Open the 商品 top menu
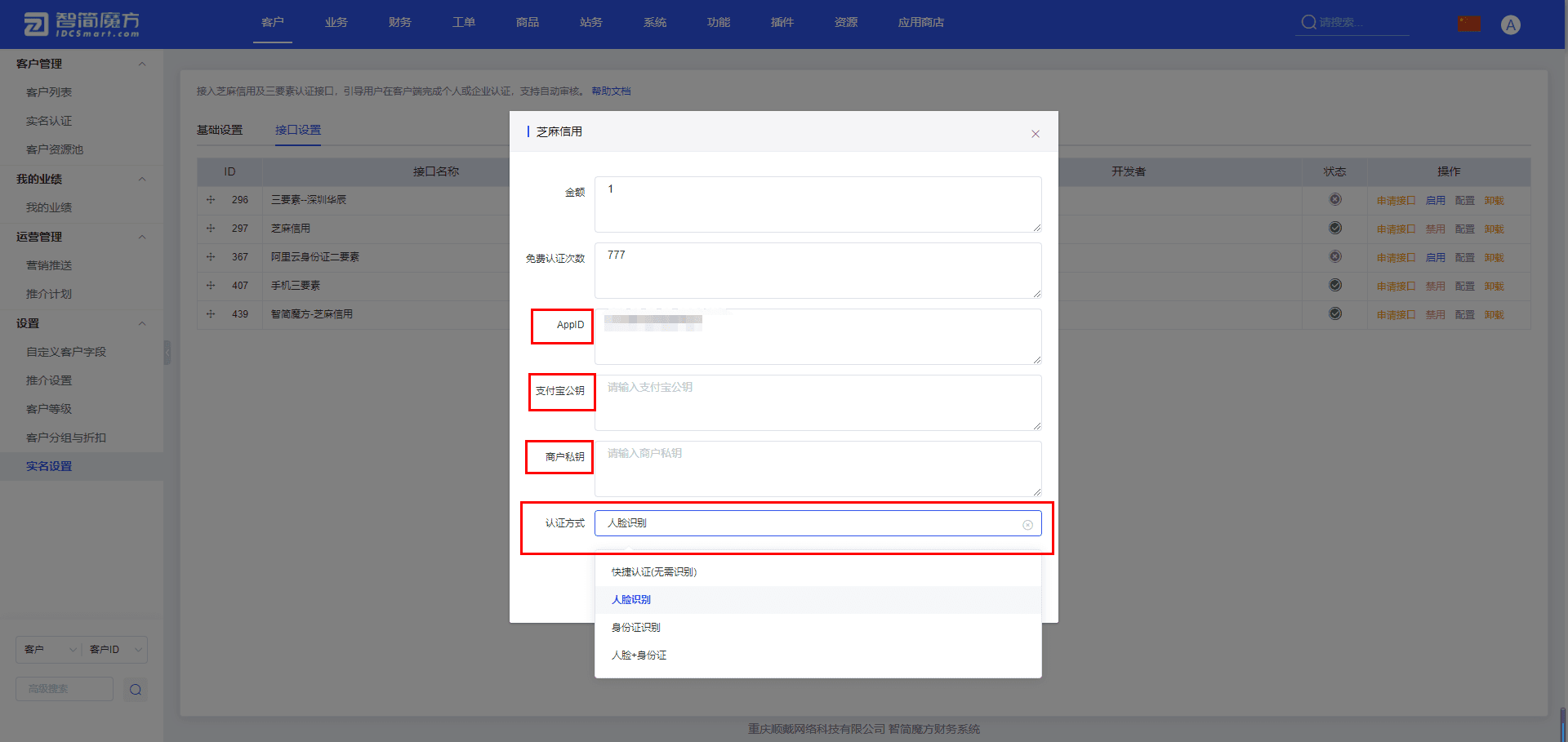Viewport: 1568px width, 742px height. click(528, 23)
